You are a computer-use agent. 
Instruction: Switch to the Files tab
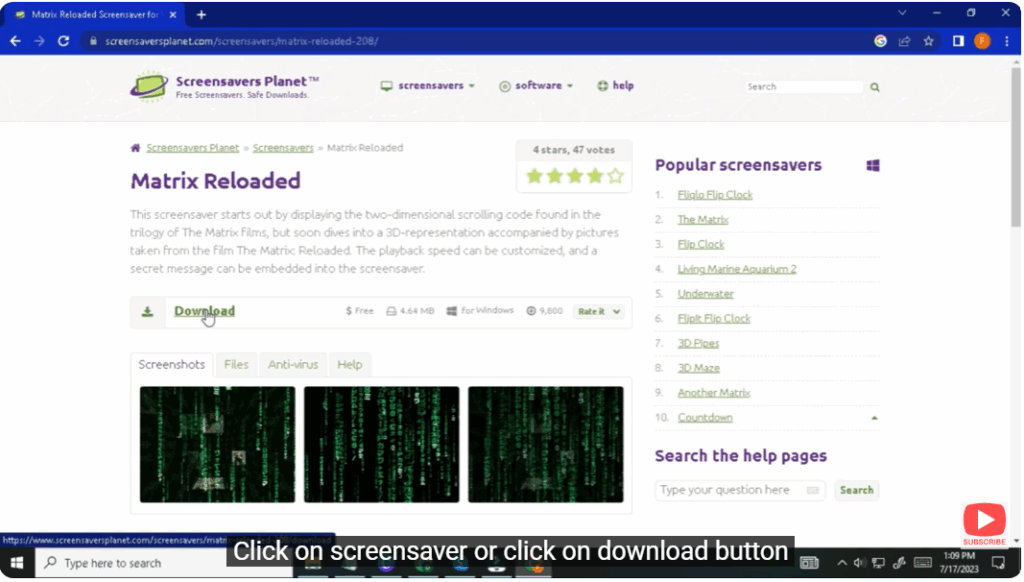click(236, 365)
